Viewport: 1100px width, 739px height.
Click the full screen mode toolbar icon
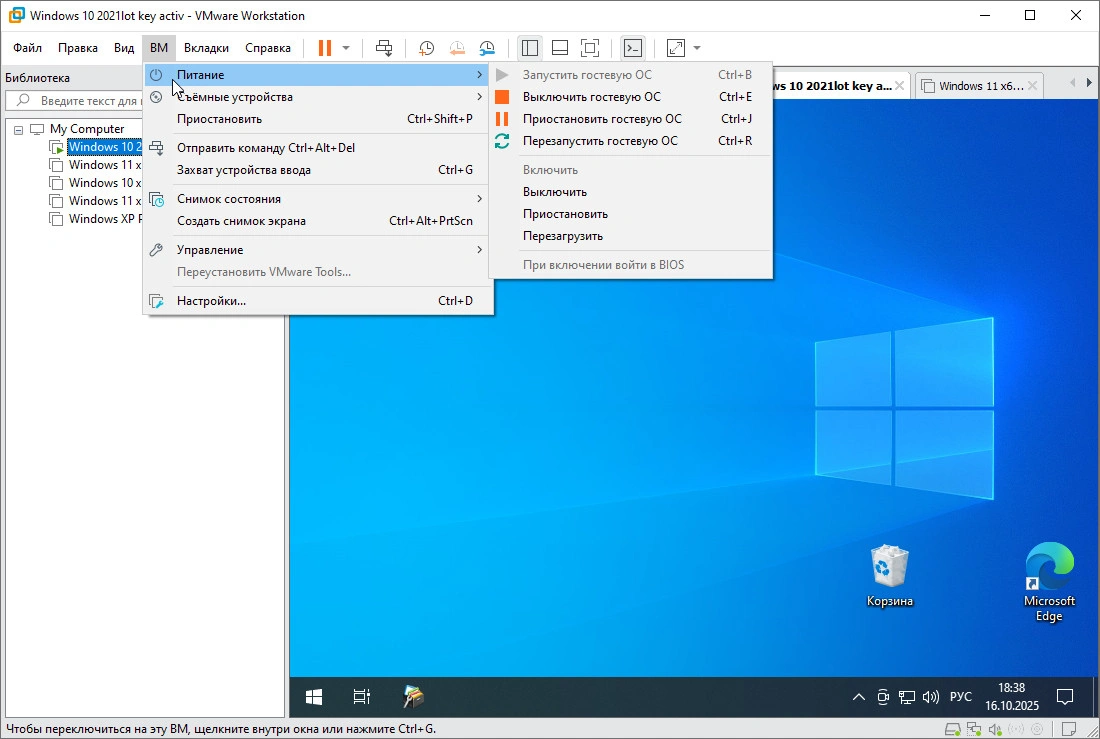pyautogui.click(x=590, y=48)
